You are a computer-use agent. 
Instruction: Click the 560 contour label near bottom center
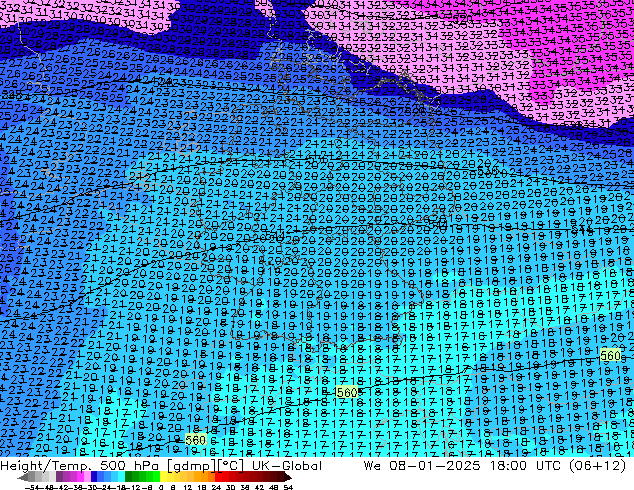point(347,392)
